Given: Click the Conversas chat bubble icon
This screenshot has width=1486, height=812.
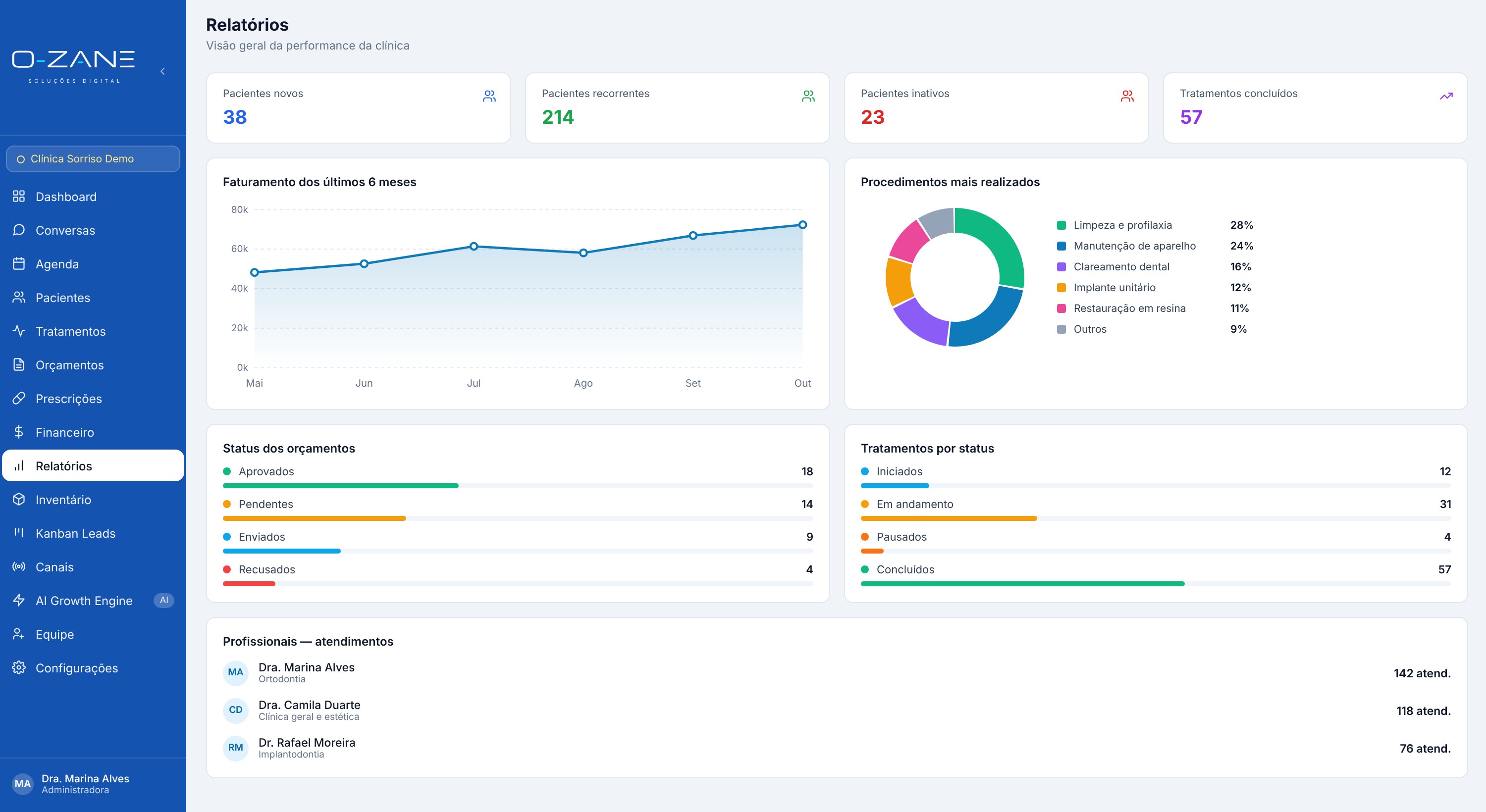Looking at the screenshot, I should click(19, 230).
